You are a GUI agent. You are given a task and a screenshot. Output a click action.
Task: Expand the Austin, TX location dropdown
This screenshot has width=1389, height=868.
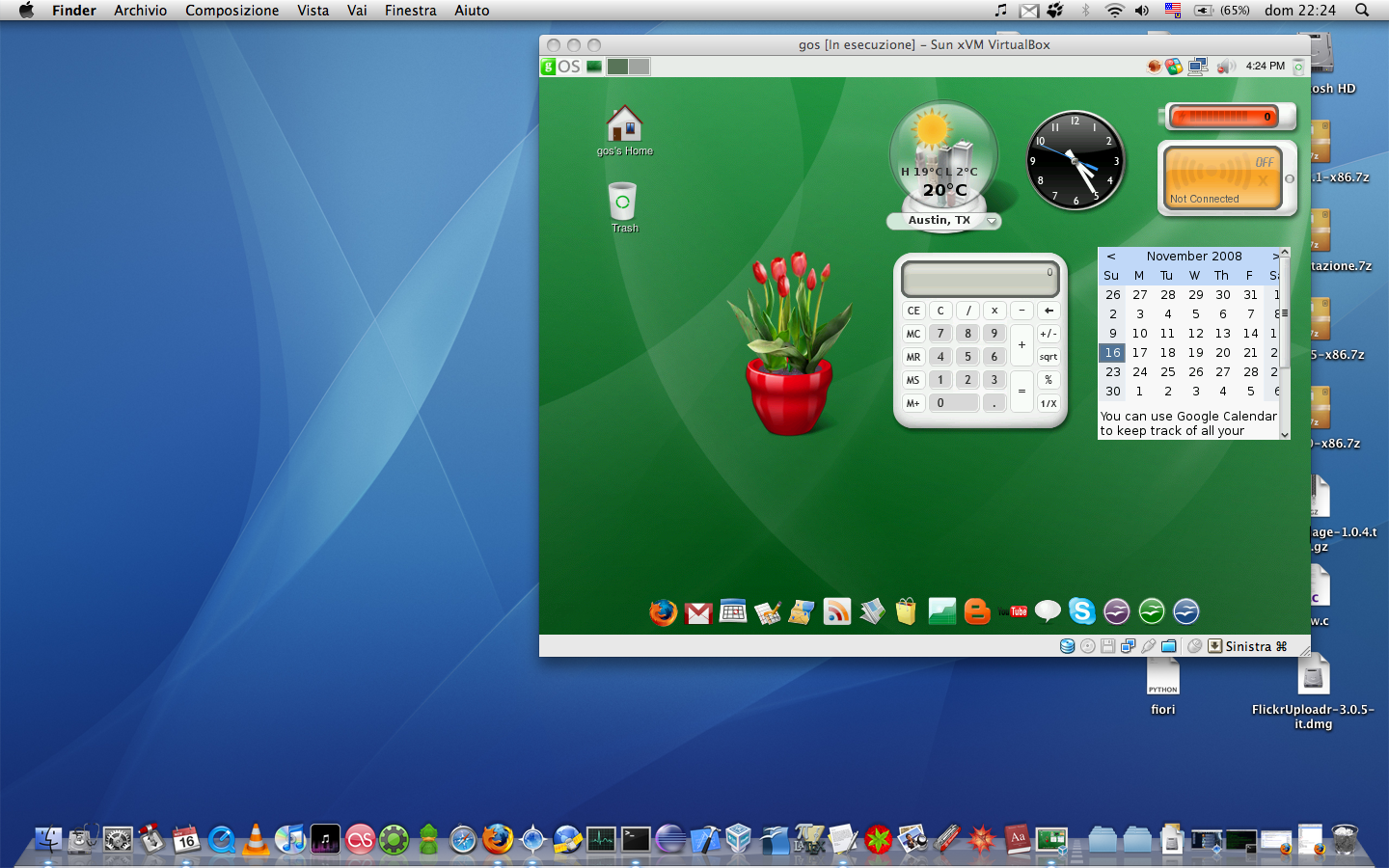tap(991, 221)
